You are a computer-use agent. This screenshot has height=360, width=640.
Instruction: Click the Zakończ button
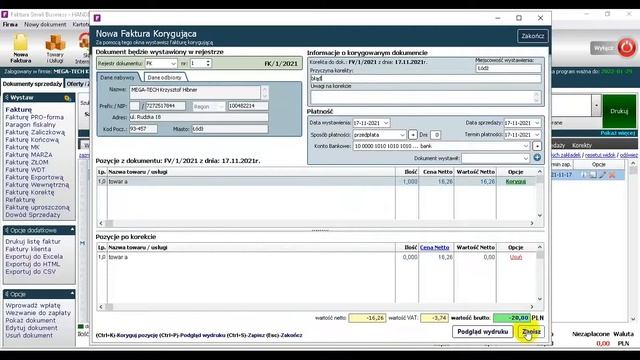click(532, 36)
